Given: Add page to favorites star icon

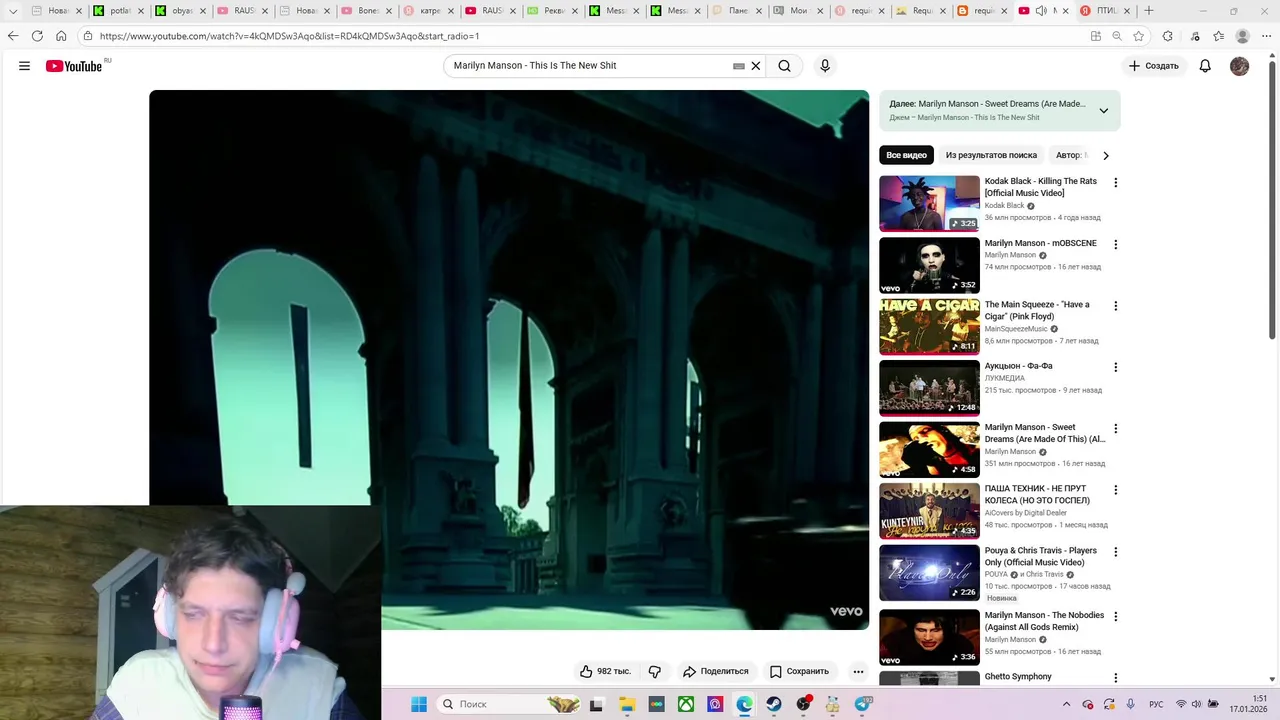Looking at the screenshot, I should [1139, 36].
